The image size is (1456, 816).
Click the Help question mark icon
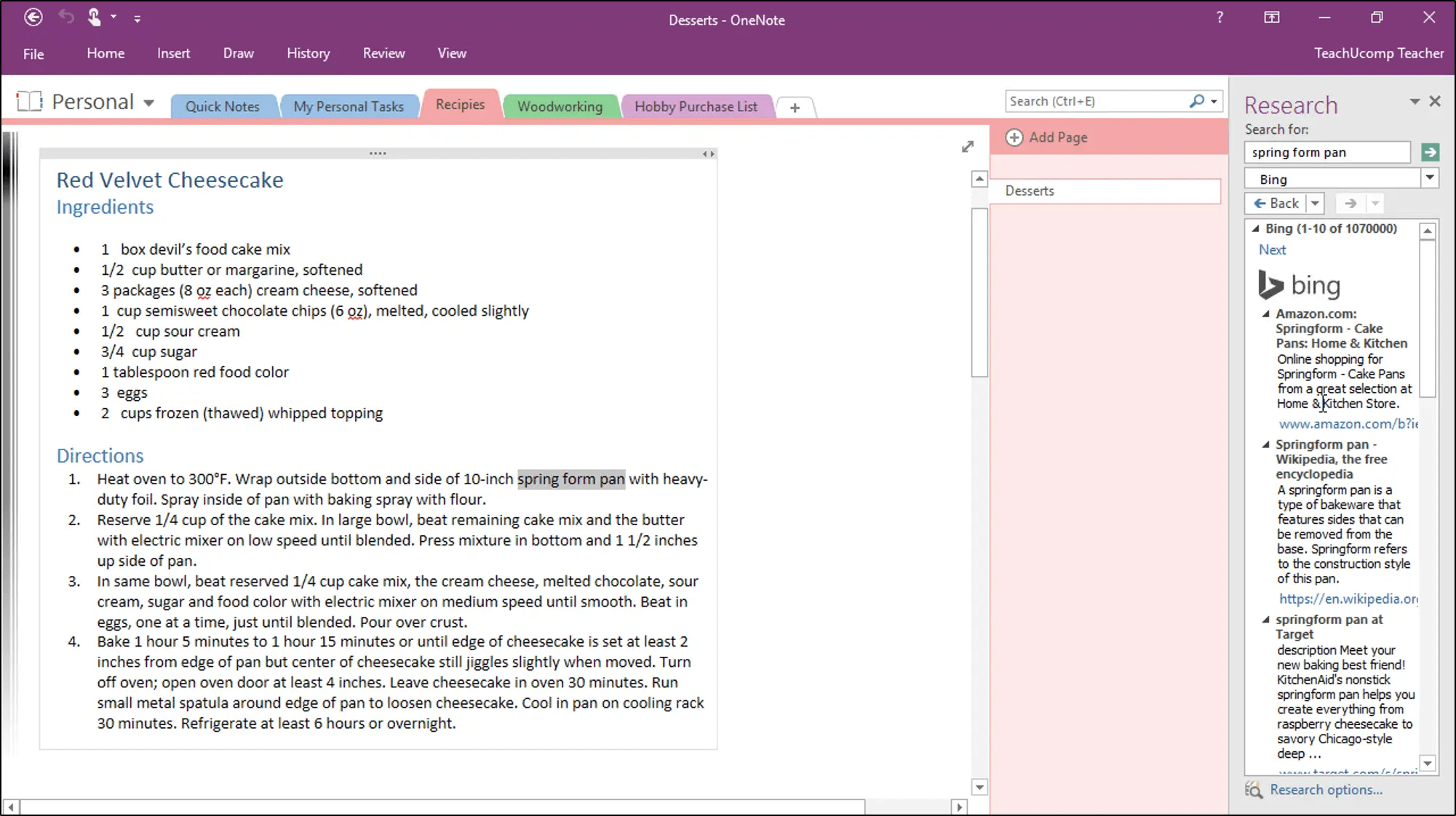[x=1220, y=17]
